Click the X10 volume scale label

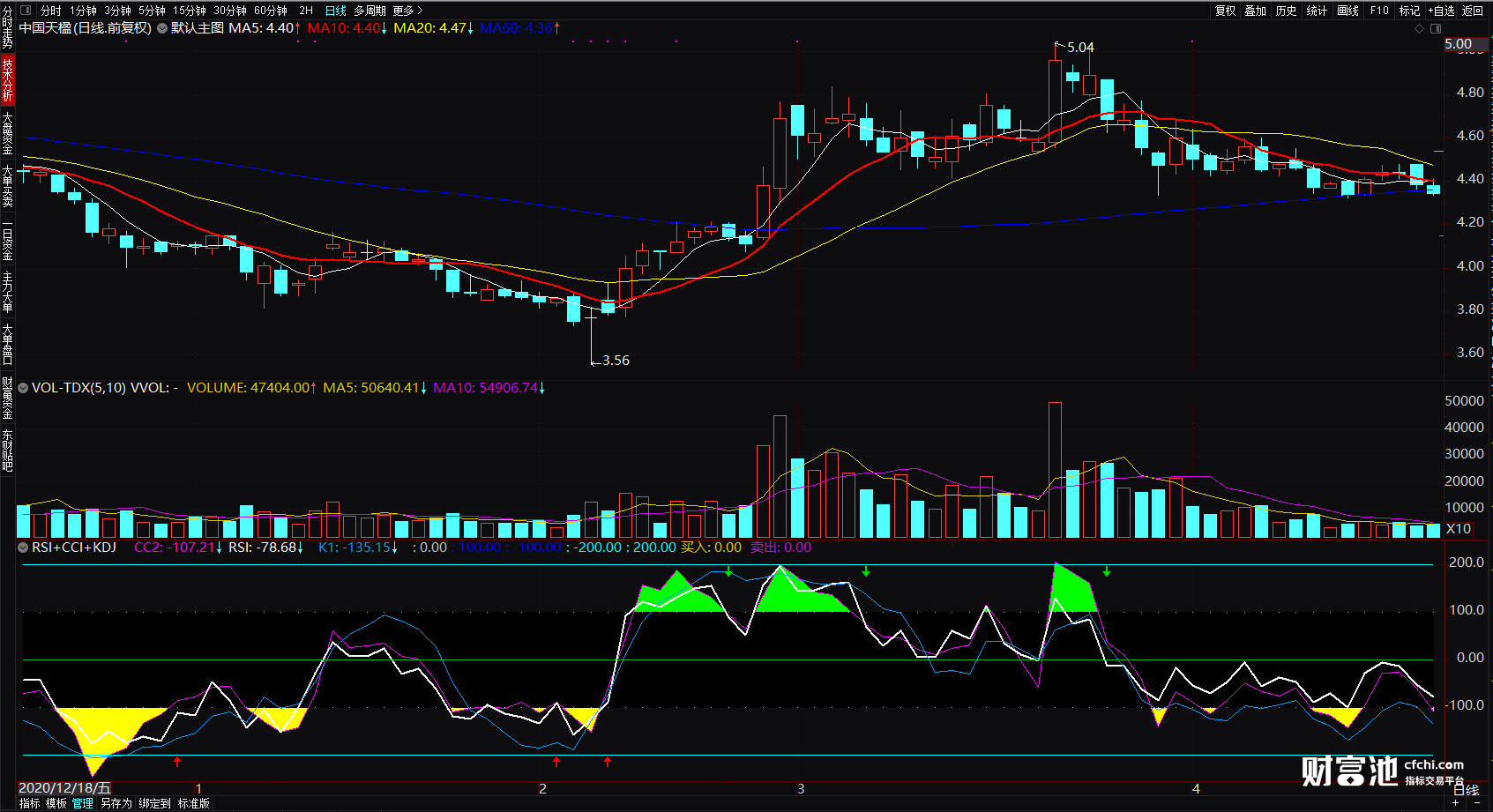[1459, 529]
